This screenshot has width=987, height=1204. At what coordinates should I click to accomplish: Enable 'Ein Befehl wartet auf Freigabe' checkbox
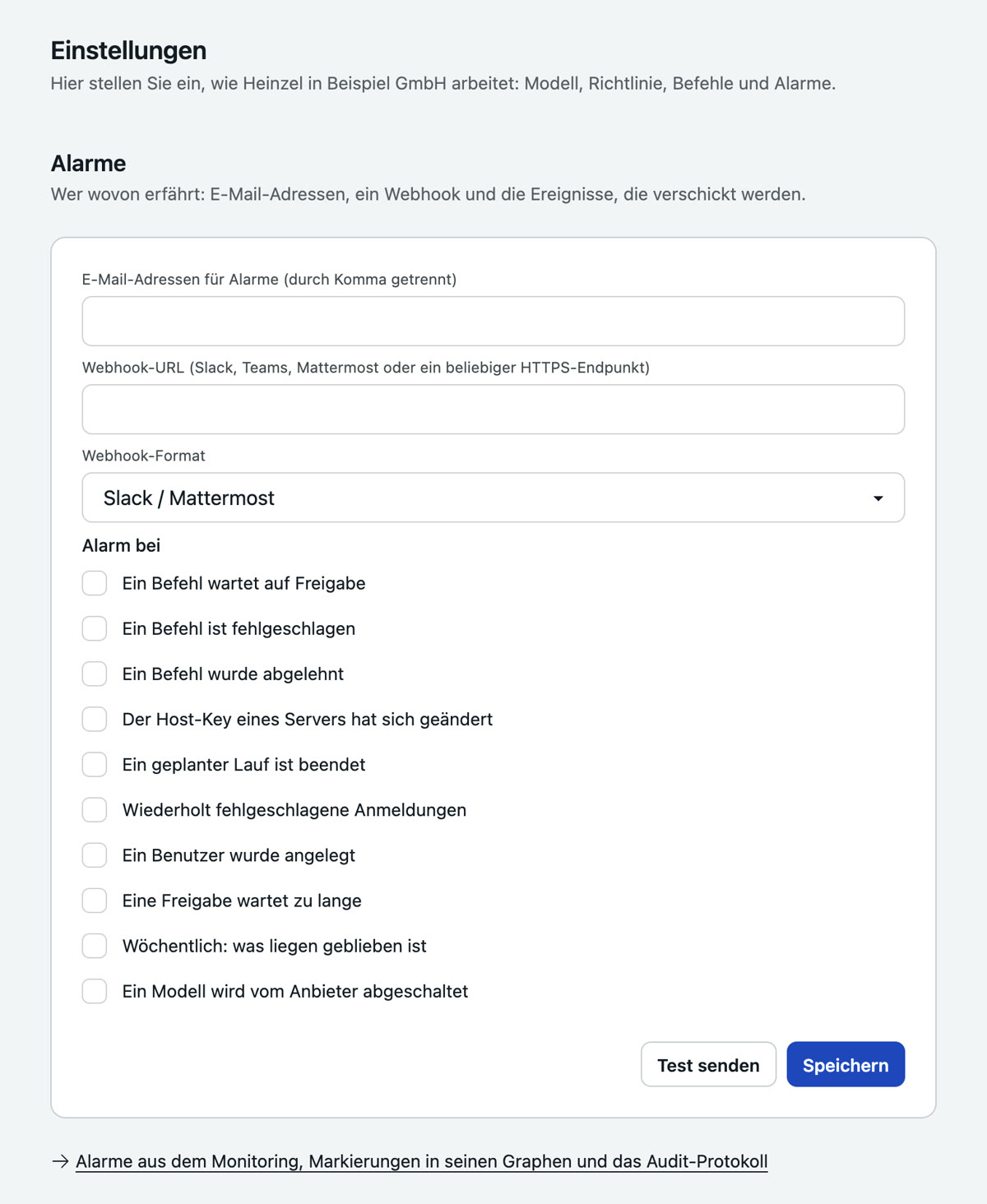tap(95, 583)
